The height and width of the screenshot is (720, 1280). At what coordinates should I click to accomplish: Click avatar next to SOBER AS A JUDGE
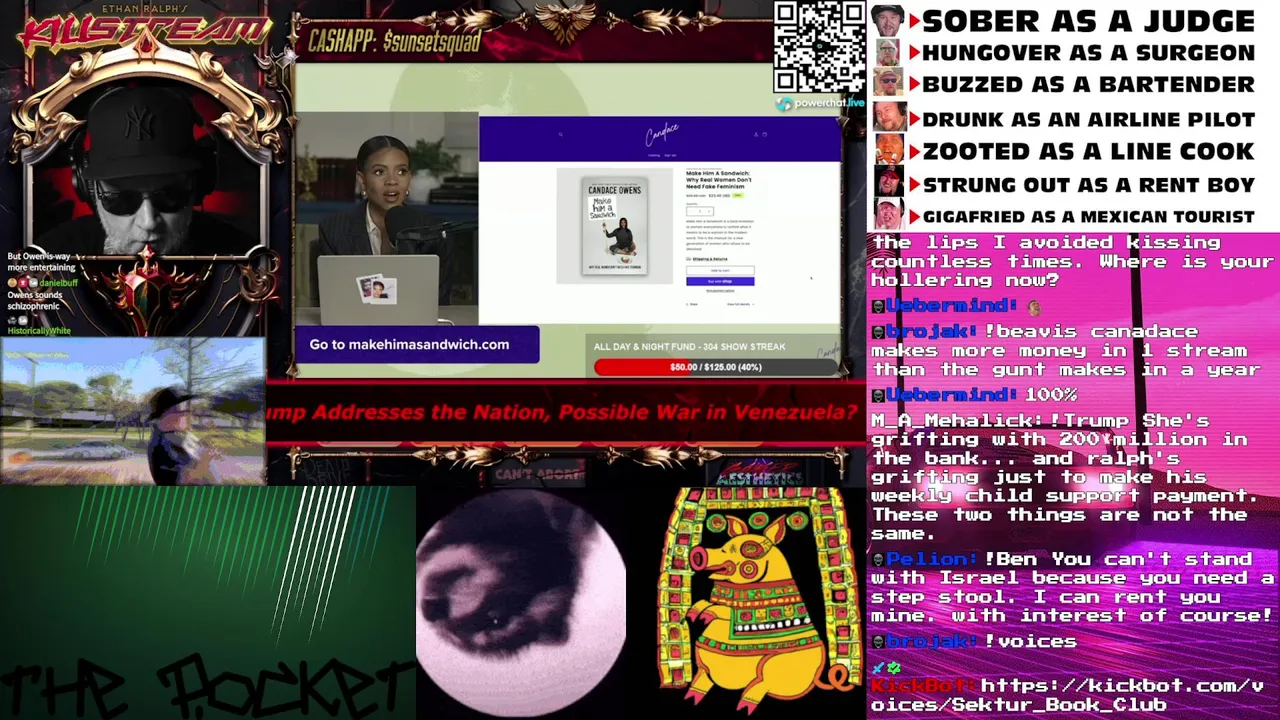[888, 21]
